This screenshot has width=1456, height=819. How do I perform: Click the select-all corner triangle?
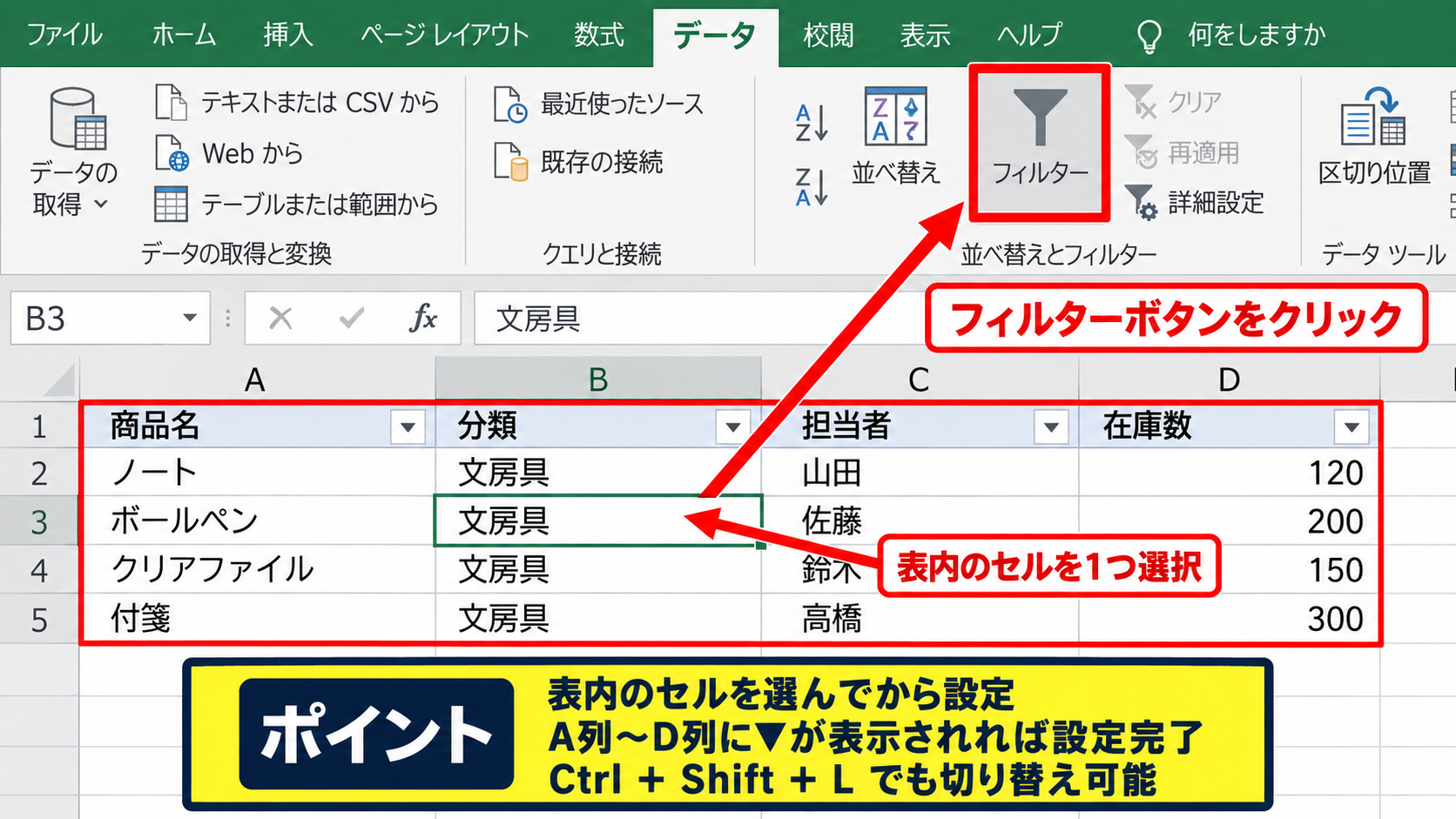[59, 380]
